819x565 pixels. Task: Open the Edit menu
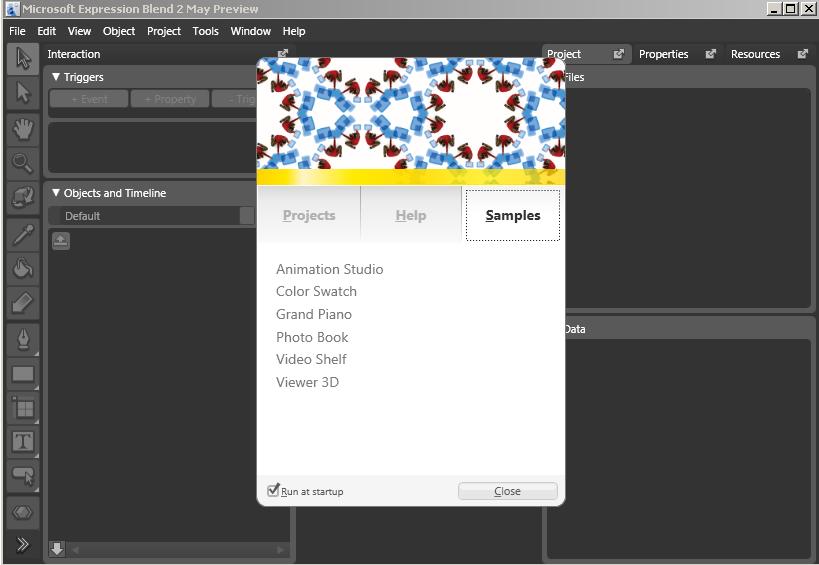click(46, 31)
